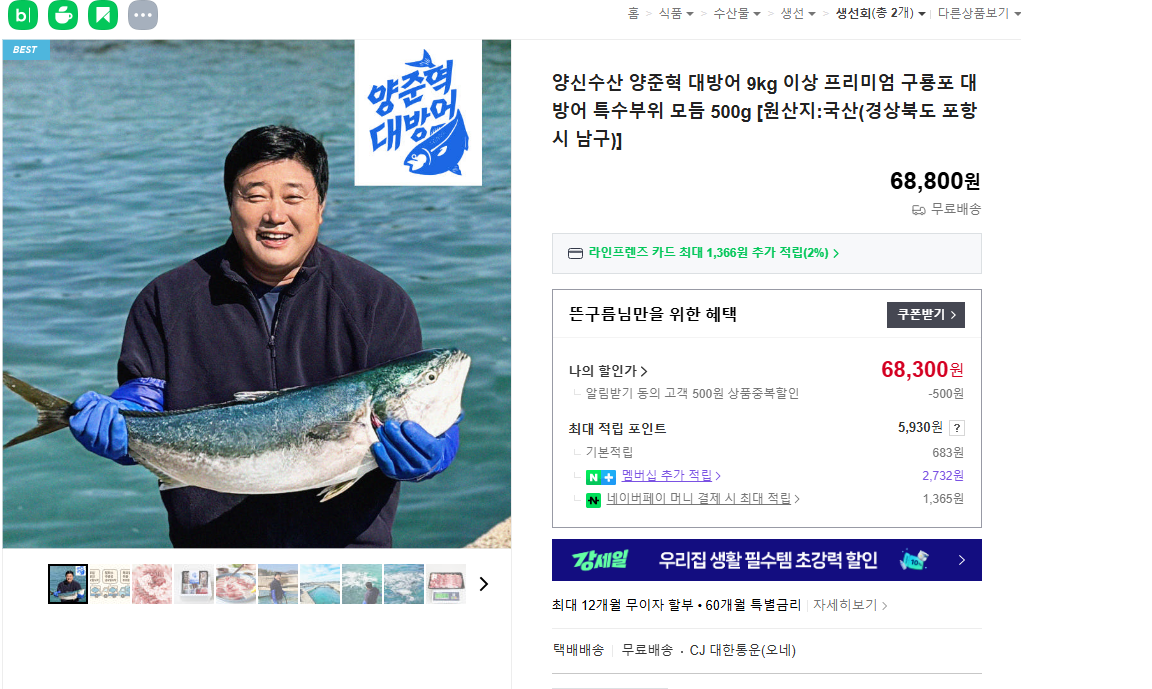This screenshot has height=689, width=1152.
Task: Open the gray three-dots more icon
Action: pyautogui.click(x=143, y=15)
